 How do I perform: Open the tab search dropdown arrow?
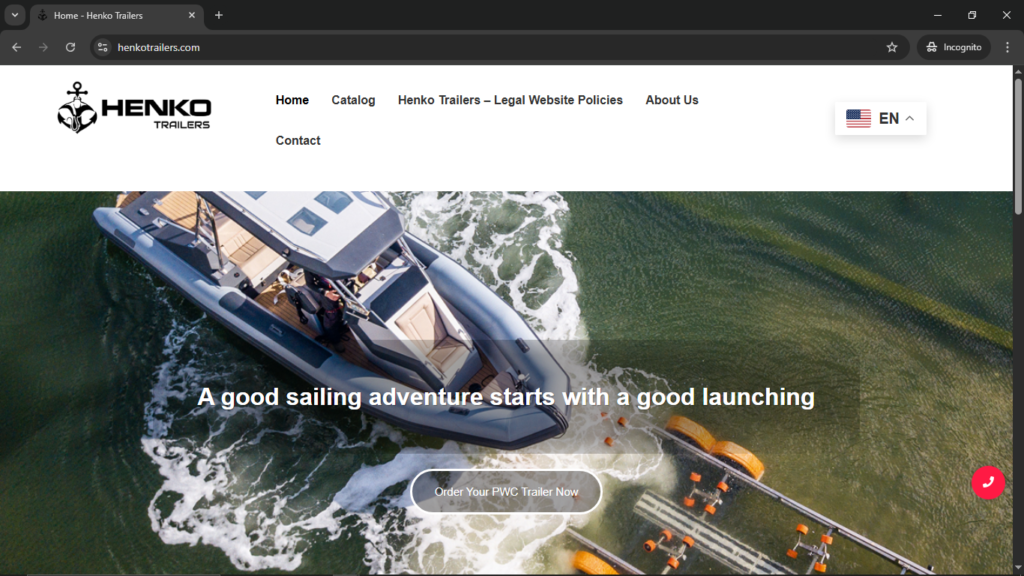[x=15, y=15]
